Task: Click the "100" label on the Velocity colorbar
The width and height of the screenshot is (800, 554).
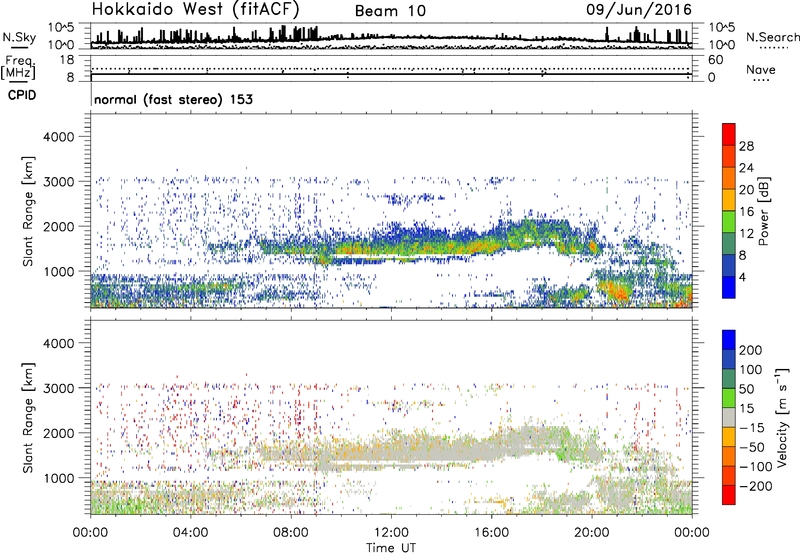Action: (751, 370)
